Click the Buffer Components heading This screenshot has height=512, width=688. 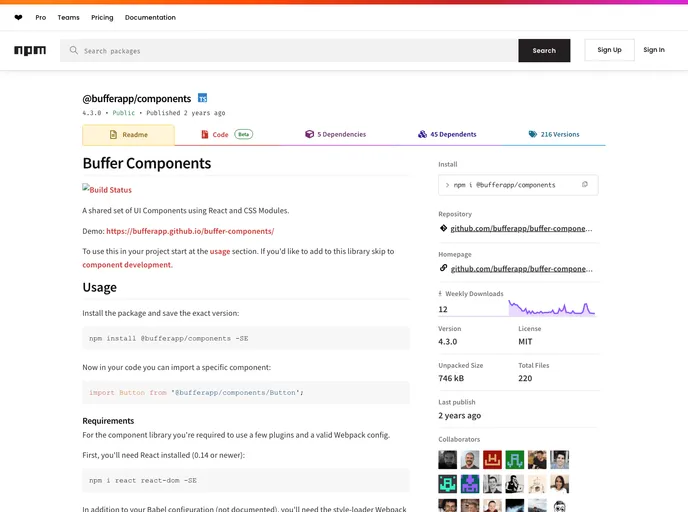click(147, 163)
